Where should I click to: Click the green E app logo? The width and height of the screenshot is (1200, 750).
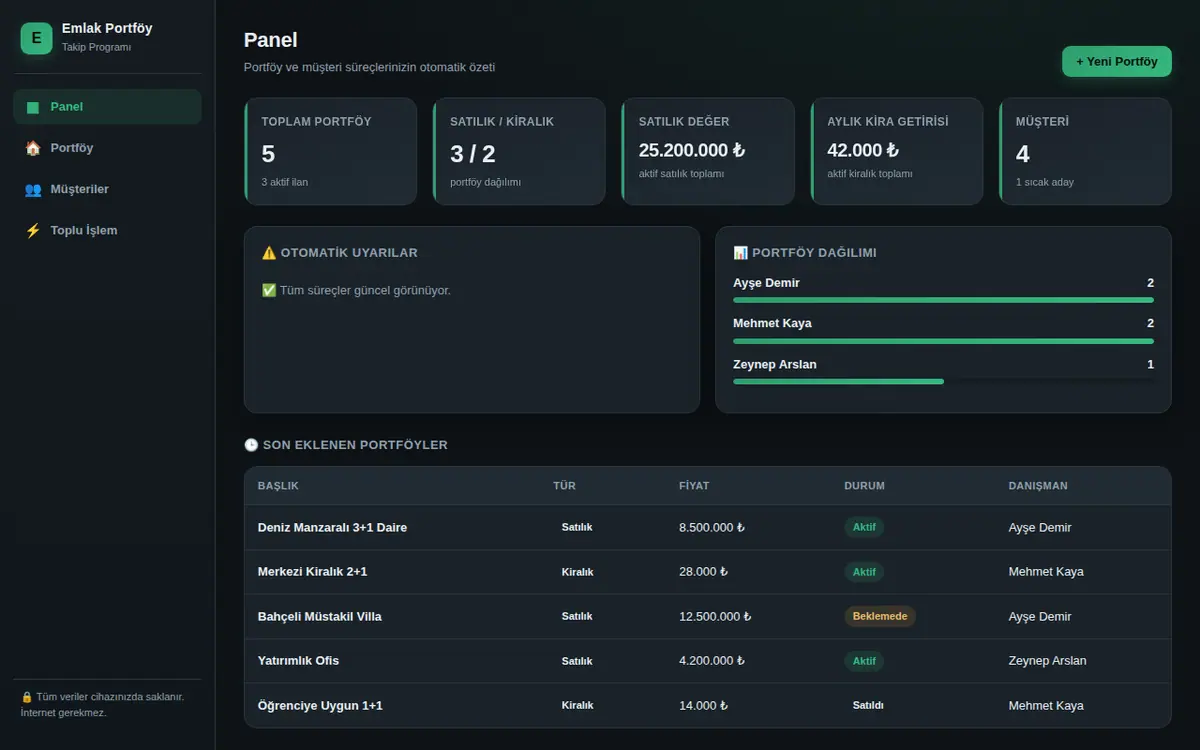click(36, 38)
